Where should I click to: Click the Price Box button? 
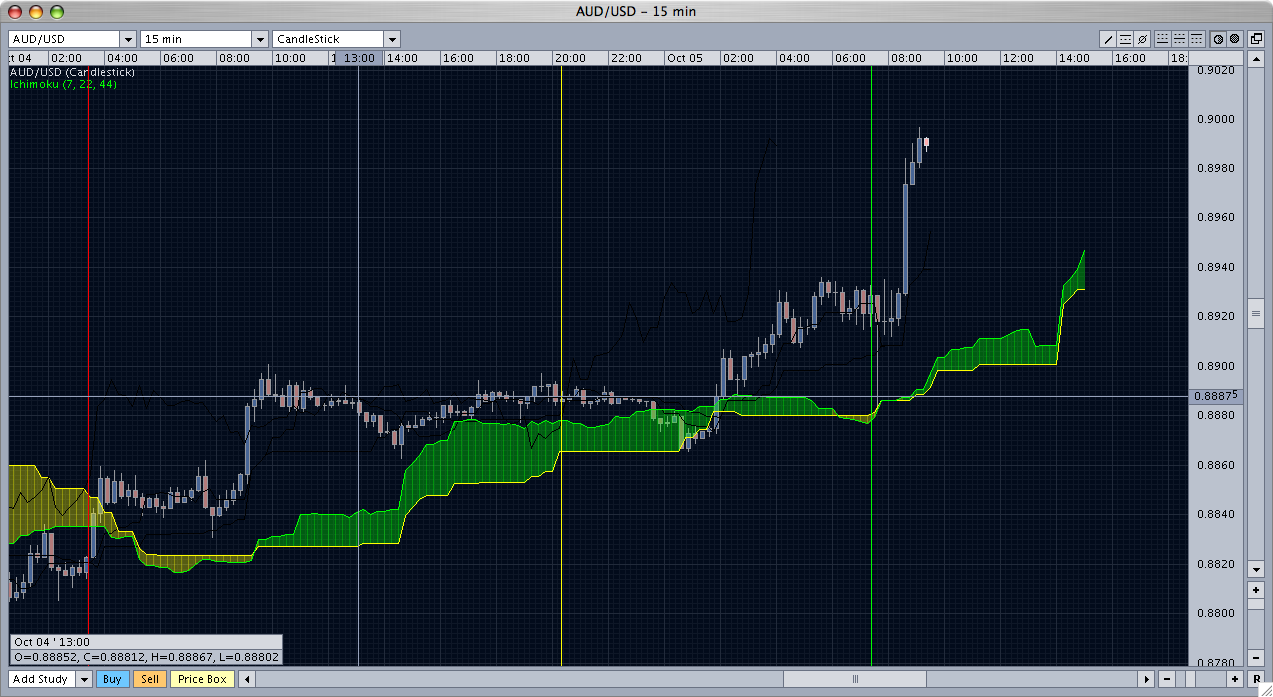[202, 679]
